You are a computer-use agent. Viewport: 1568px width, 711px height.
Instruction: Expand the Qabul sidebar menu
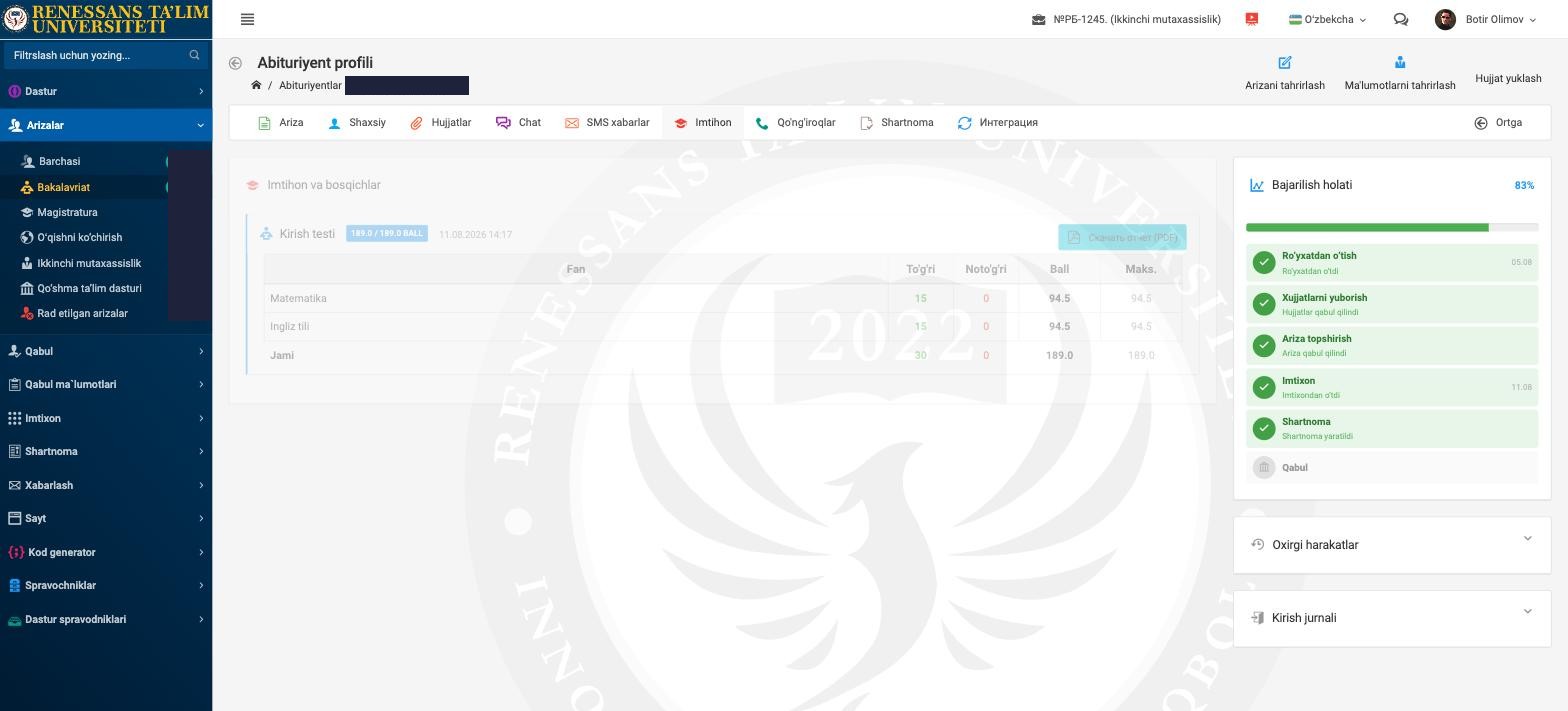(106, 351)
